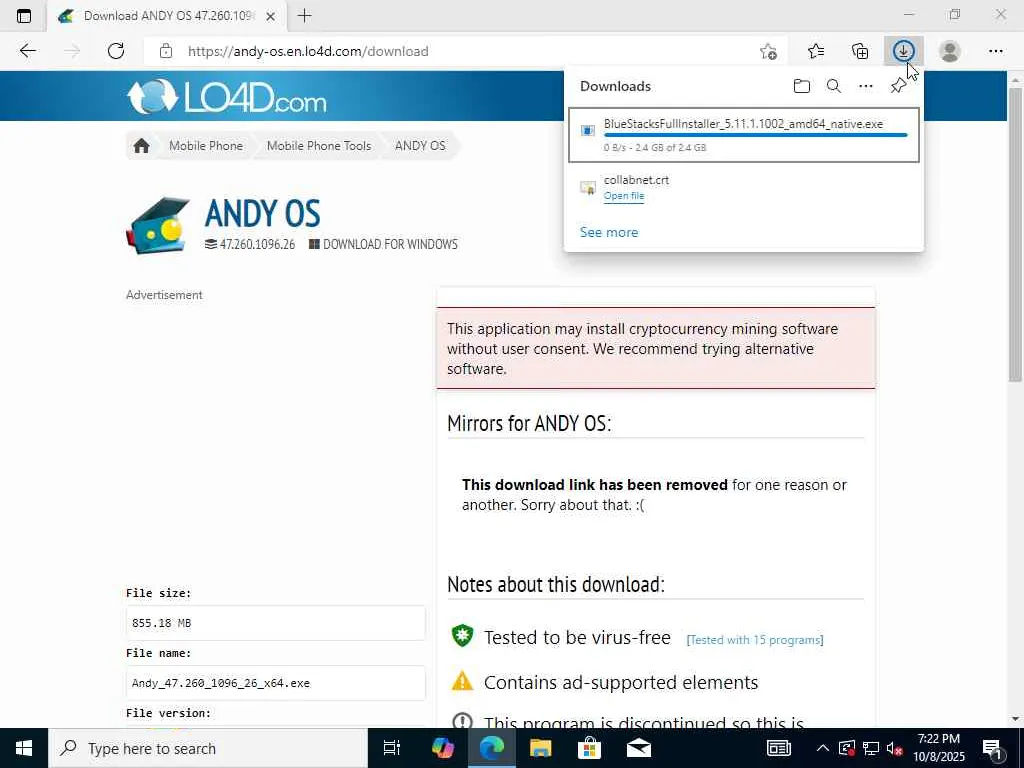Viewport: 1024px width, 768px height.
Task: Click the ANDY OS app icon
Action: point(158,225)
